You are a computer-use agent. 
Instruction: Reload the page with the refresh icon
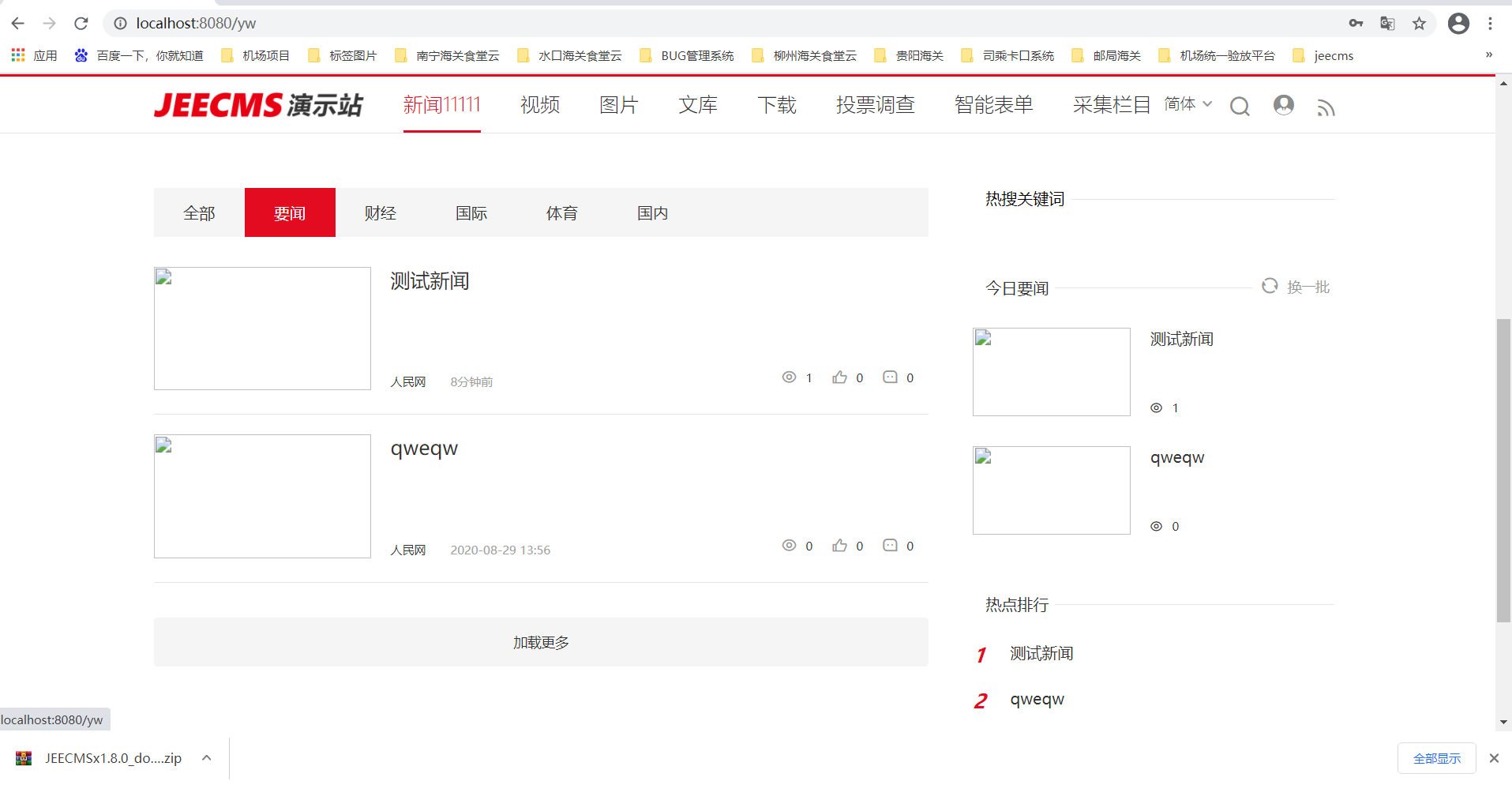pyautogui.click(x=81, y=24)
